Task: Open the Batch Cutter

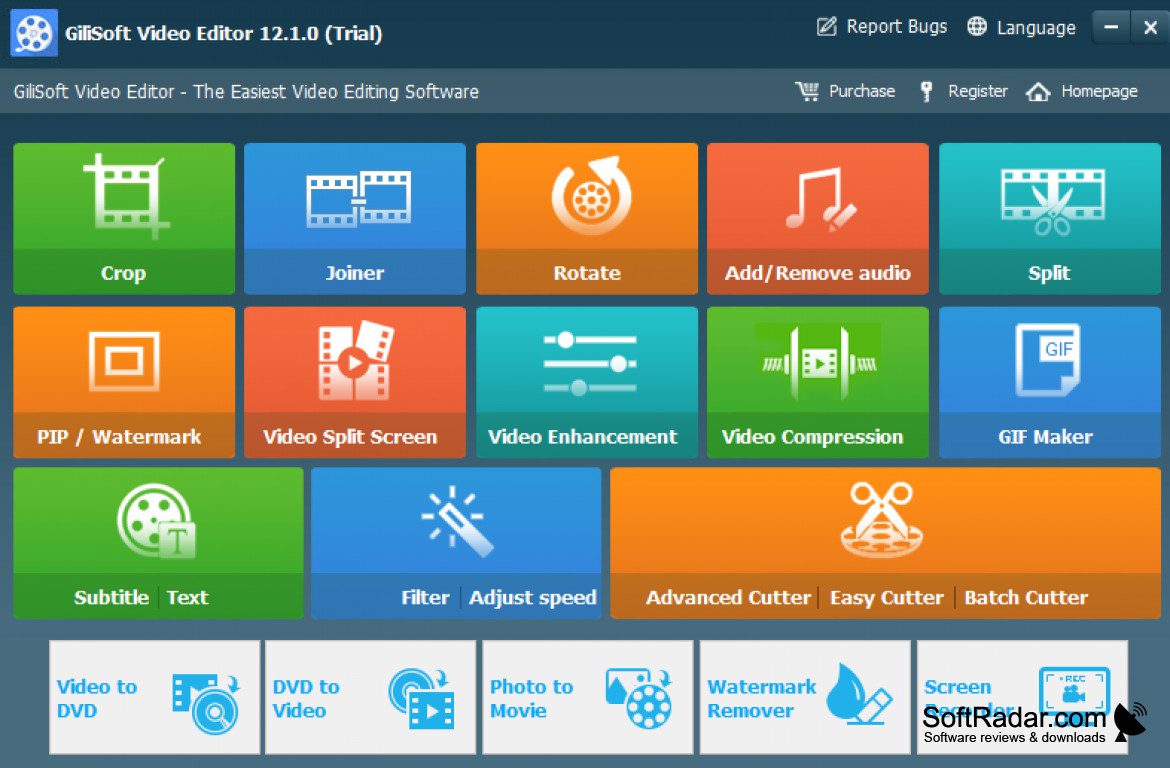Action: coord(1026,597)
